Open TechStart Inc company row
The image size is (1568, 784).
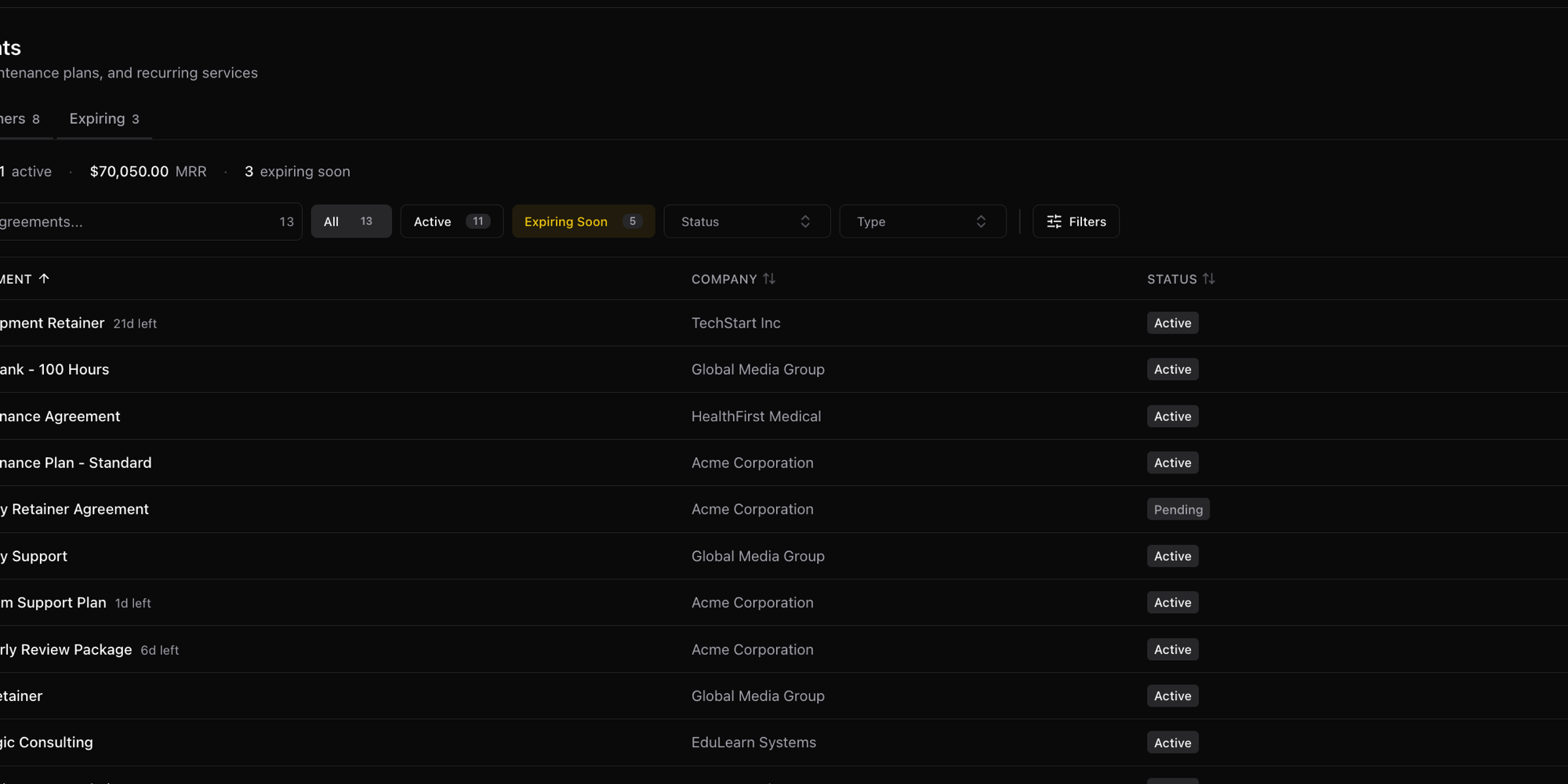(x=735, y=323)
